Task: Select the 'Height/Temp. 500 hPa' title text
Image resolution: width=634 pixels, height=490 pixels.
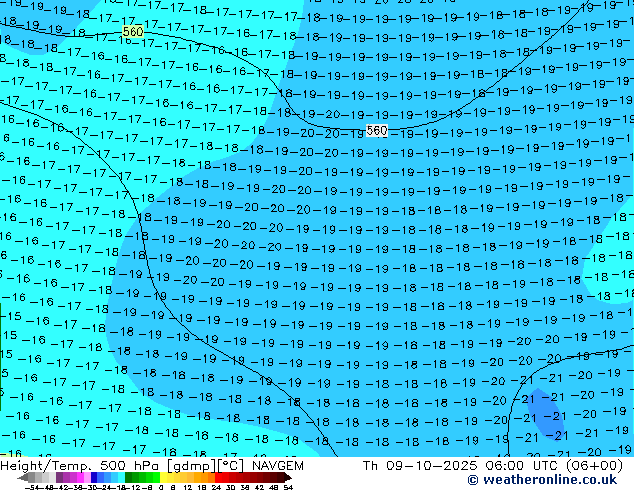Action: pos(81,466)
